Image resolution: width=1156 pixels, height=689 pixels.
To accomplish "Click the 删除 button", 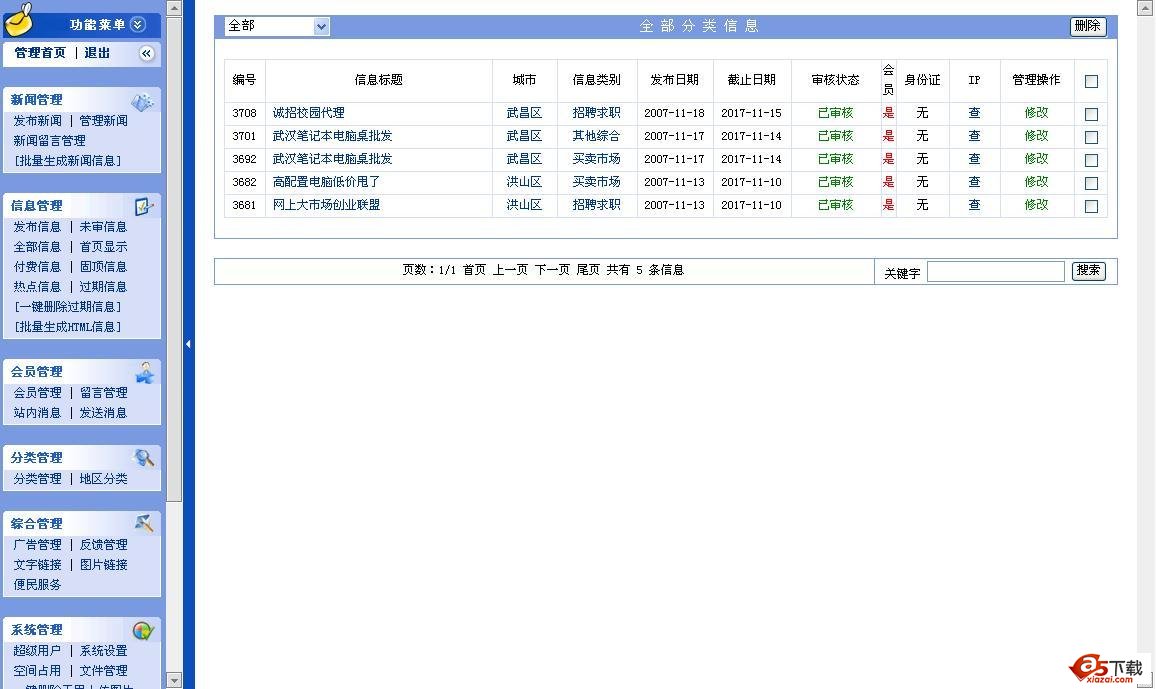I will tap(1087, 26).
